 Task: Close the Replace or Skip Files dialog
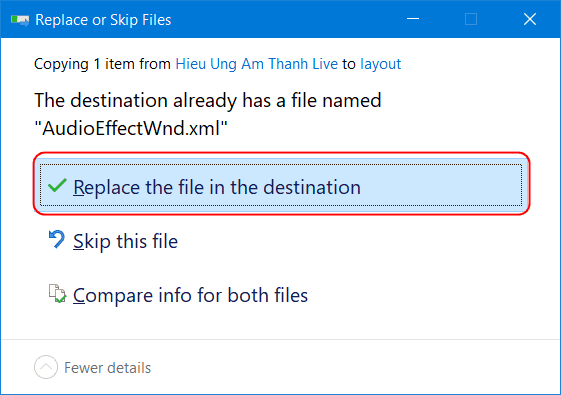tap(530, 19)
